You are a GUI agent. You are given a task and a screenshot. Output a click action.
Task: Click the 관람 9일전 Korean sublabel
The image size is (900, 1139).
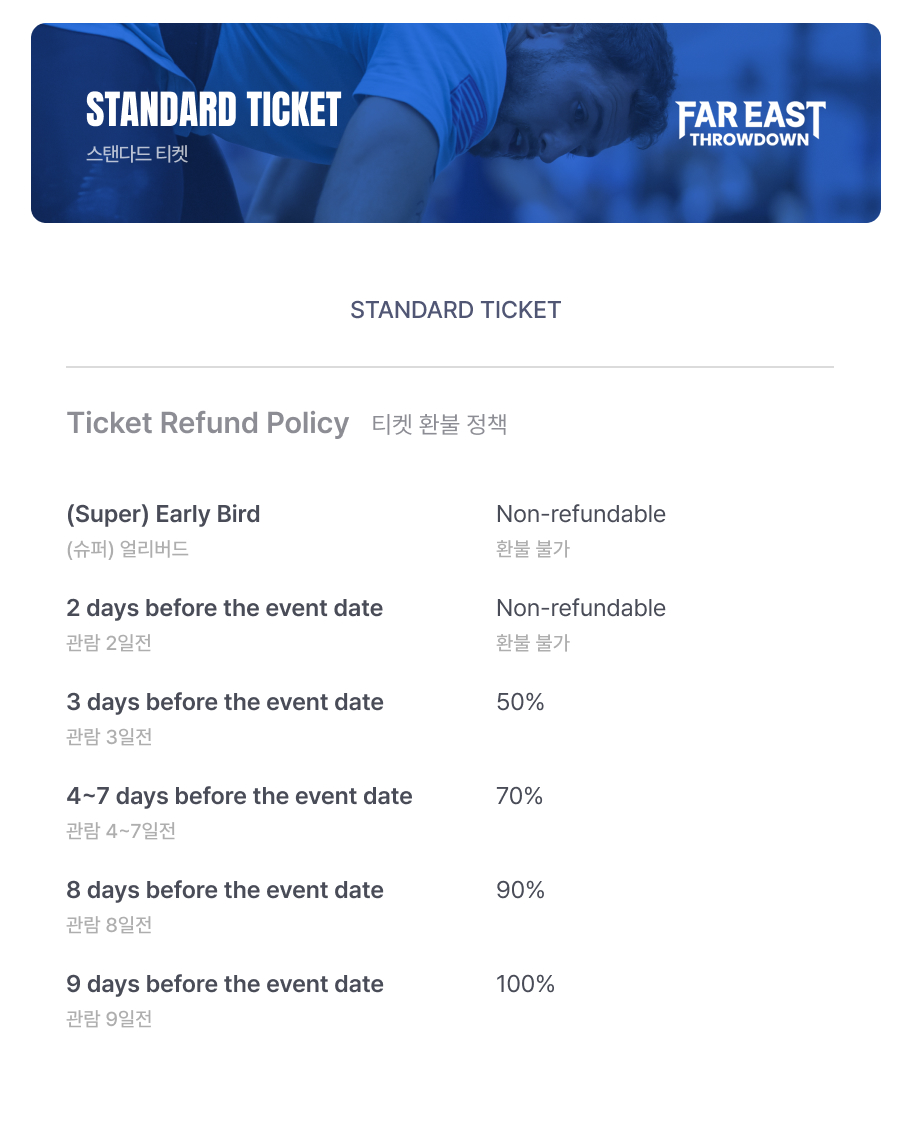(109, 1019)
